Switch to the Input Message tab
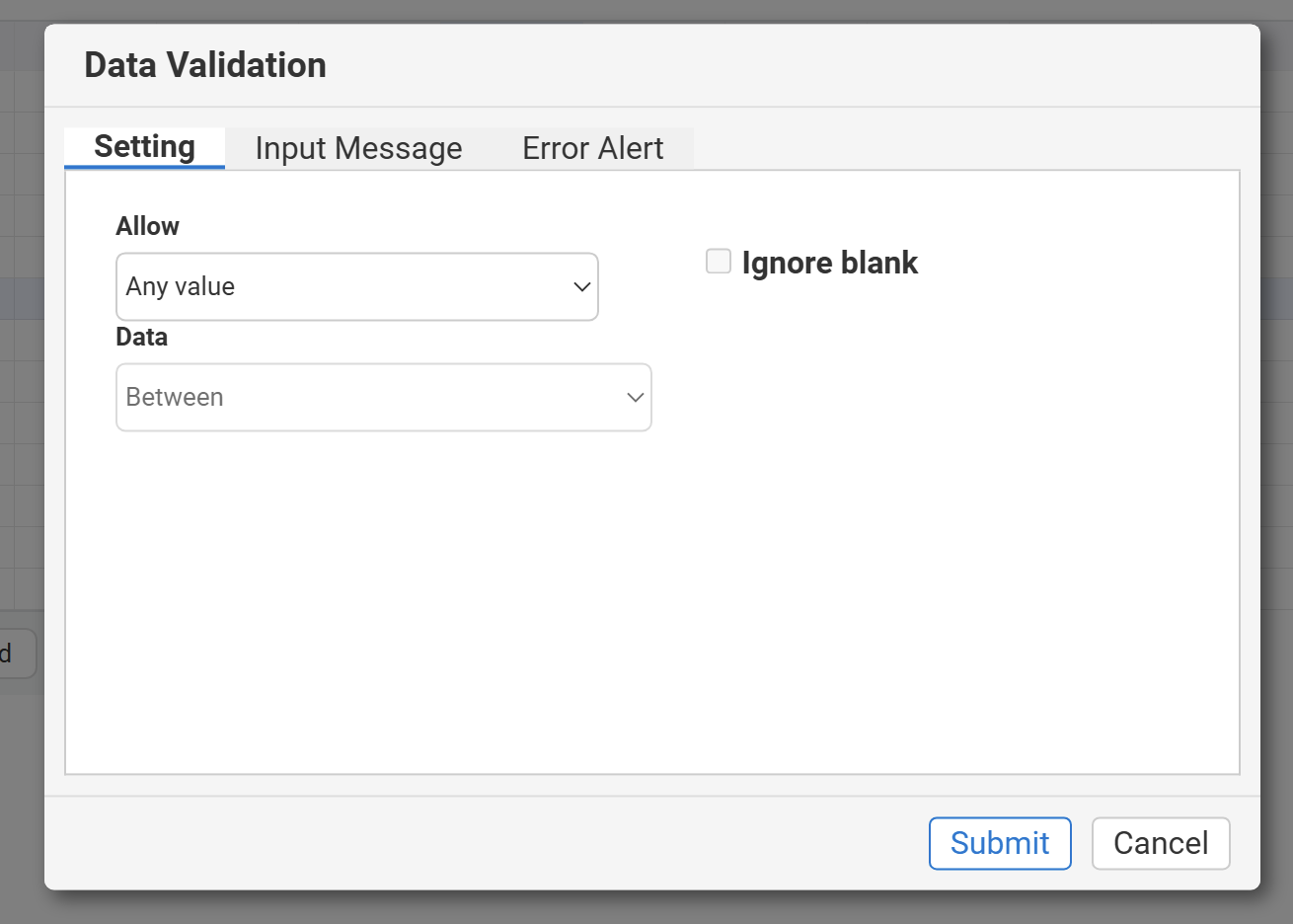This screenshot has width=1293, height=924. (358, 148)
